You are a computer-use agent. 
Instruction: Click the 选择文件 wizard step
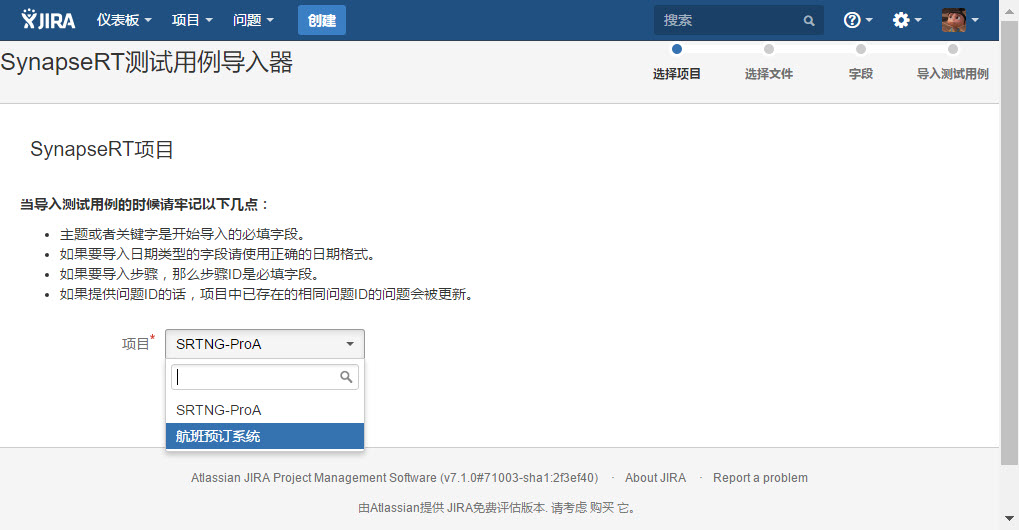tap(769, 74)
